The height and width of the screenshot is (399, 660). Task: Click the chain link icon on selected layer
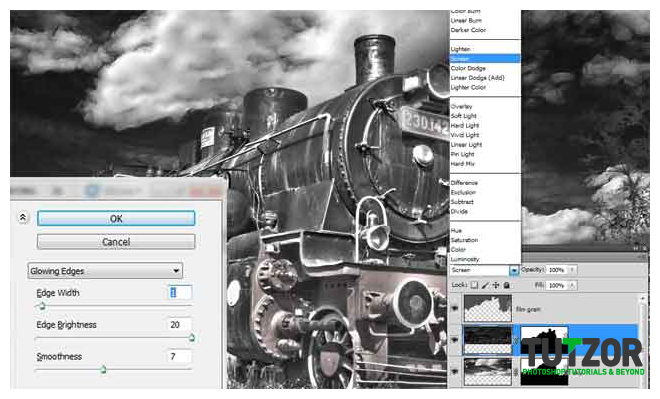click(x=516, y=340)
